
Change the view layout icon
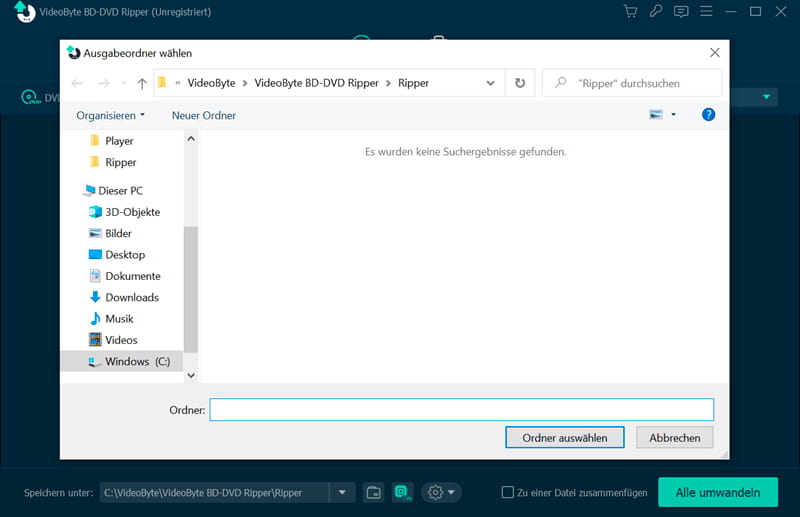point(656,115)
